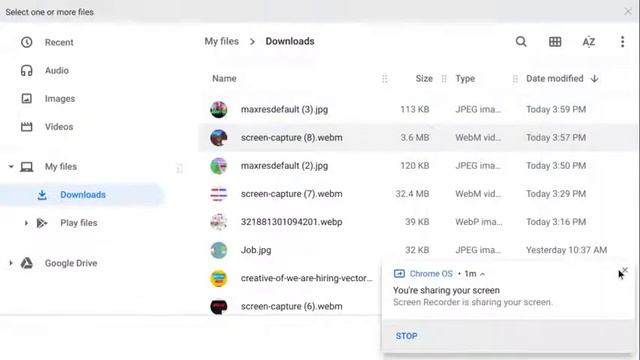The width and height of the screenshot is (640, 360).
Task: Click thumbnail of screen-capture (8).webm
Action: click(x=219, y=138)
